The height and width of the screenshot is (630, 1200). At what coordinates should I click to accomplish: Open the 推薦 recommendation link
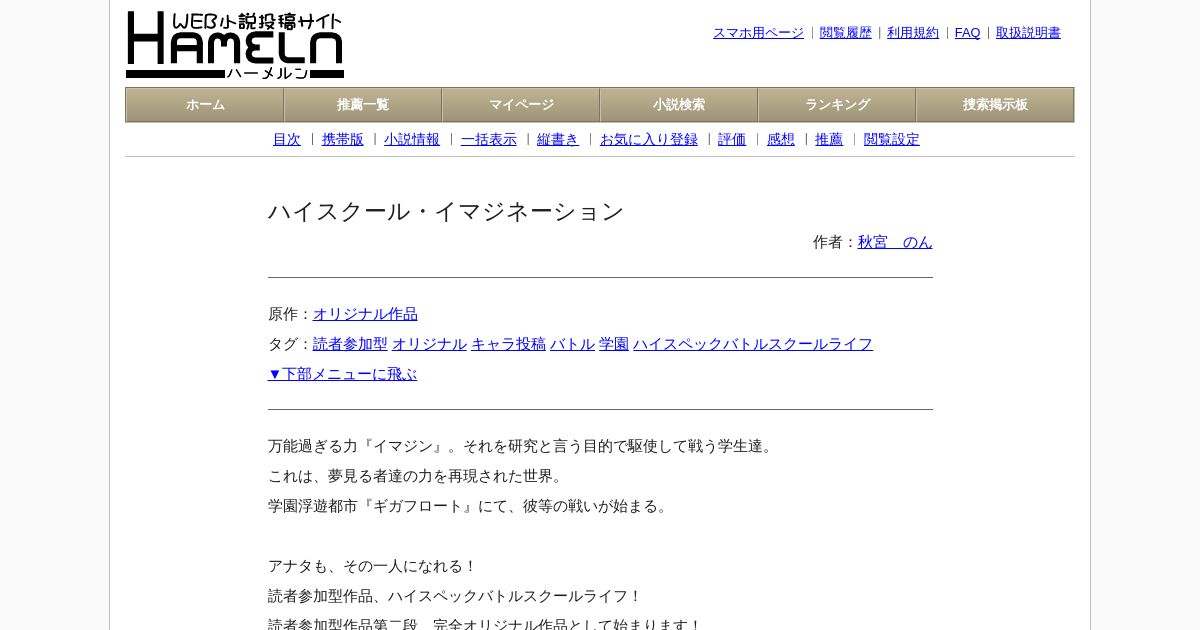tap(829, 140)
